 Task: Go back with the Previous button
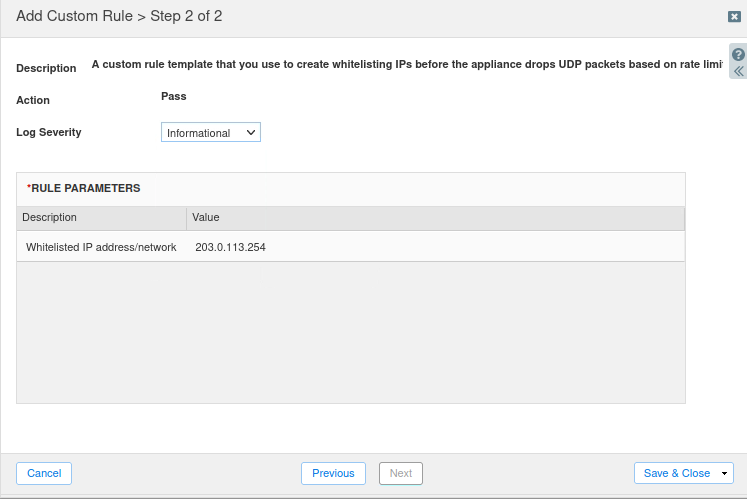(333, 474)
